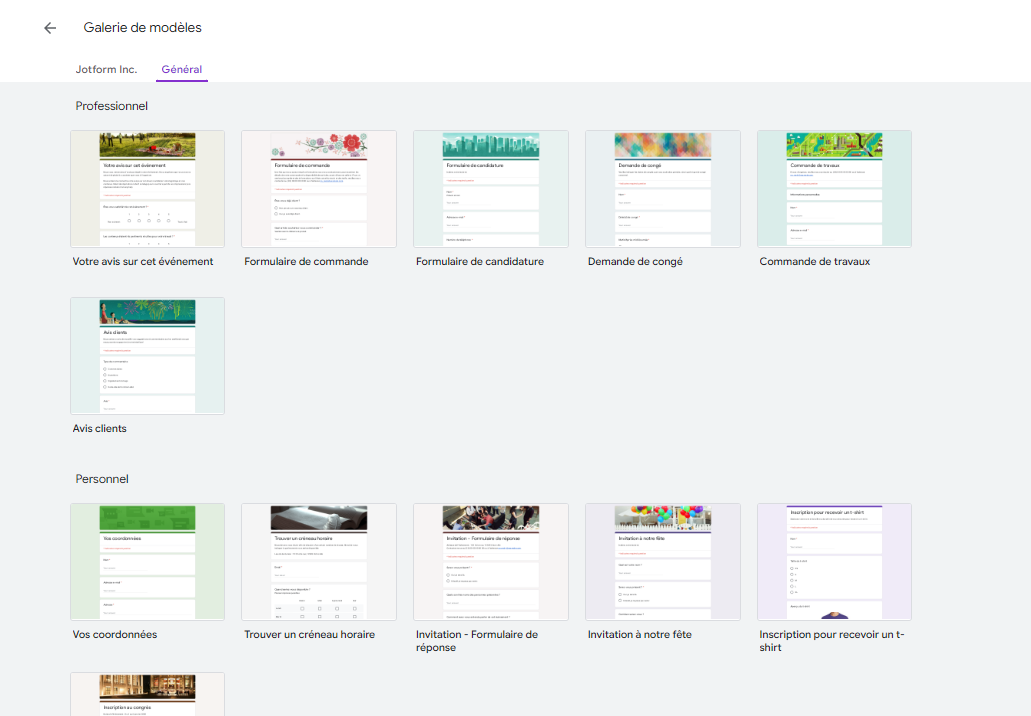Click the back arrow icon
The width and height of the screenshot is (1031, 716).
[50, 28]
